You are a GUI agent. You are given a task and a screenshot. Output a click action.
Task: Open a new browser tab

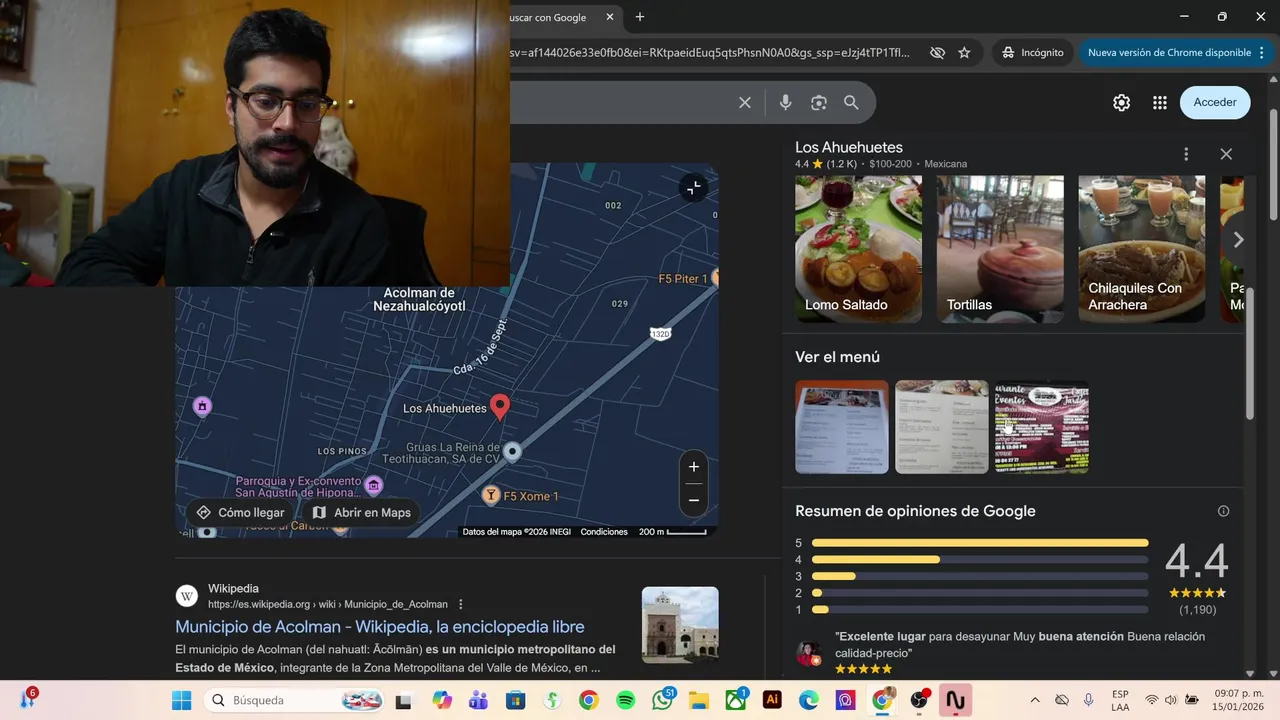click(x=640, y=17)
